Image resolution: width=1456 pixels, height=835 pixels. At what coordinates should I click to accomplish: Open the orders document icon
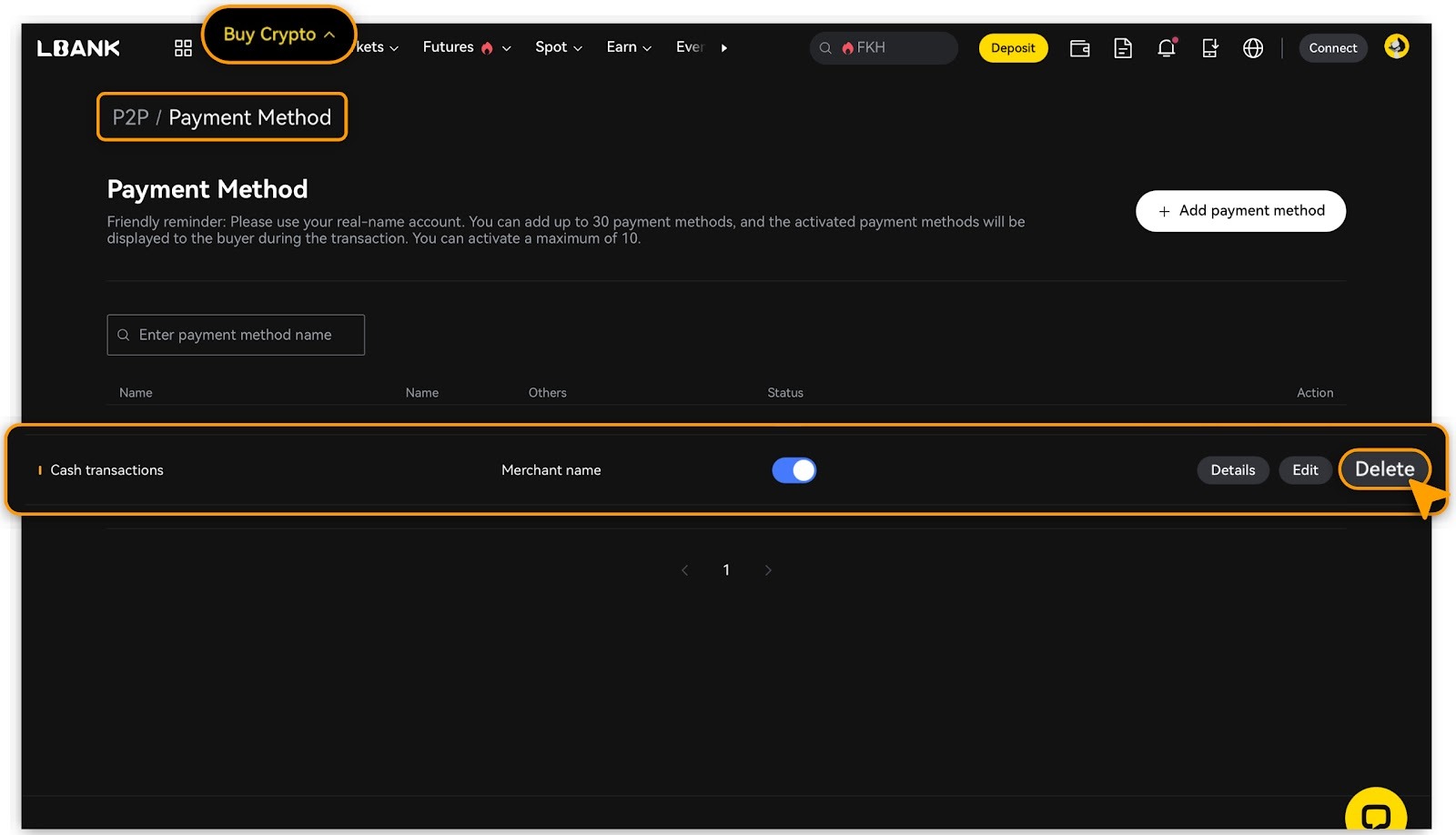(x=1123, y=48)
